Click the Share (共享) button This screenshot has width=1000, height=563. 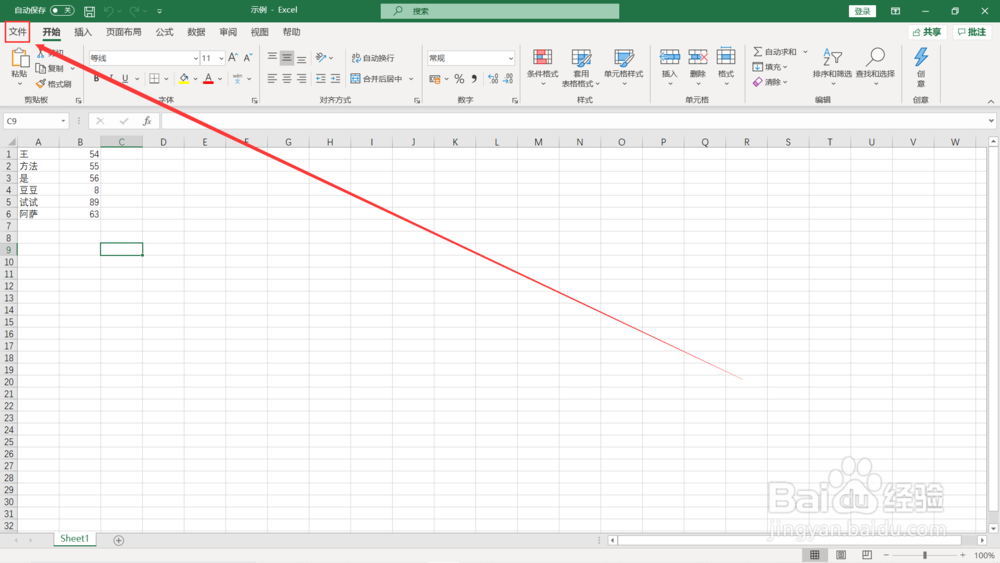coord(927,32)
